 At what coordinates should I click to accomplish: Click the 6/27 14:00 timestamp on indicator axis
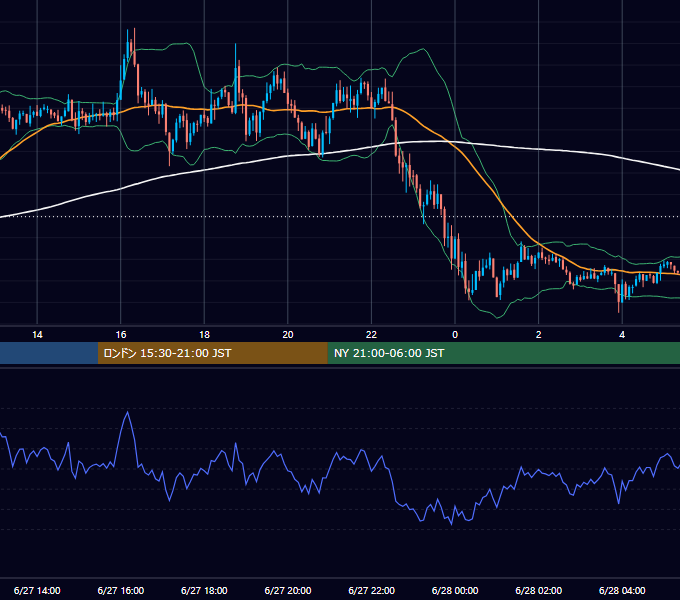(x=37, y=590)
